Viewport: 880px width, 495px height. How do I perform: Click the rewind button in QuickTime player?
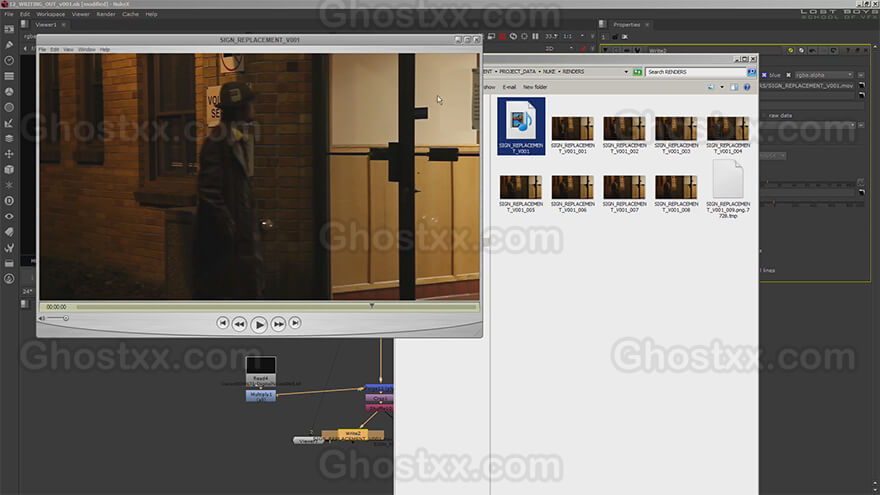coord(239,324)
